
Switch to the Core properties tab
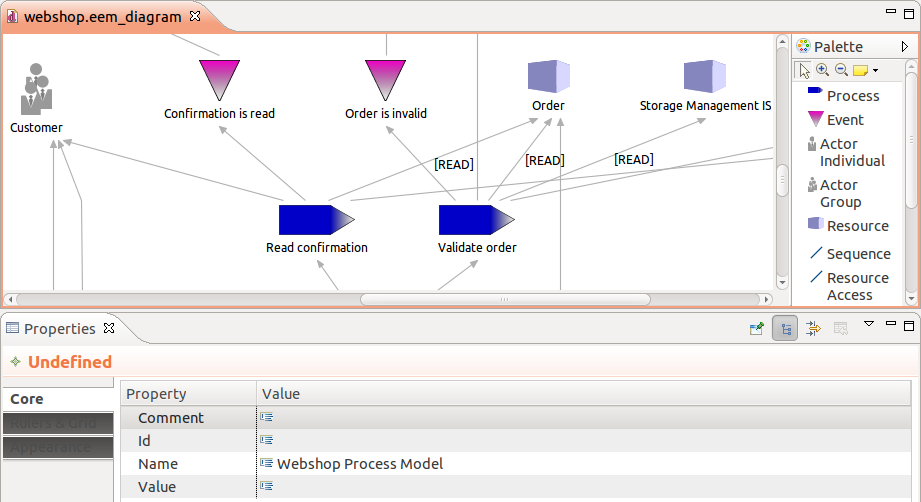[58, 399]
